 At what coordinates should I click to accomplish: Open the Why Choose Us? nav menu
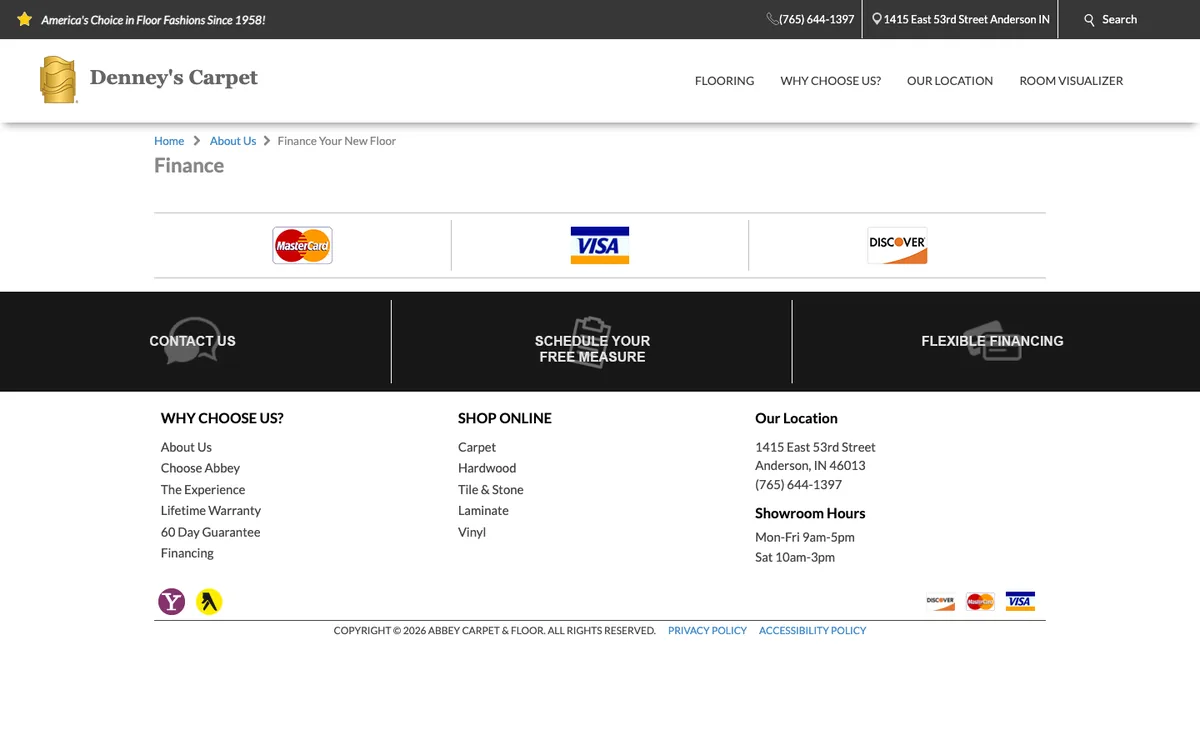click(x=831, y=81)
